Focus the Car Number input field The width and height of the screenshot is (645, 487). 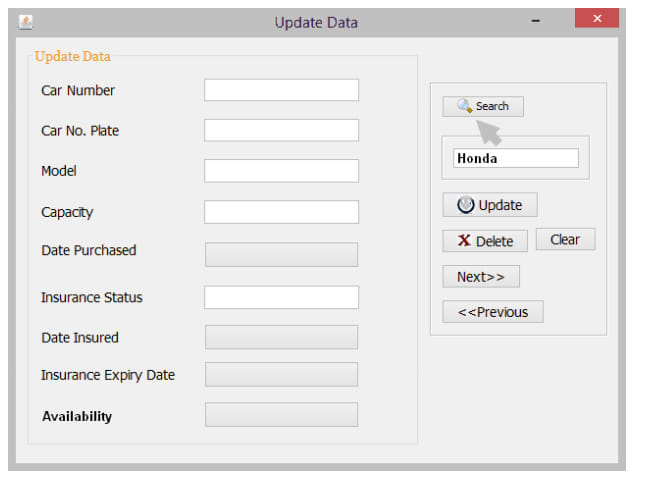[x=281, y=90]
